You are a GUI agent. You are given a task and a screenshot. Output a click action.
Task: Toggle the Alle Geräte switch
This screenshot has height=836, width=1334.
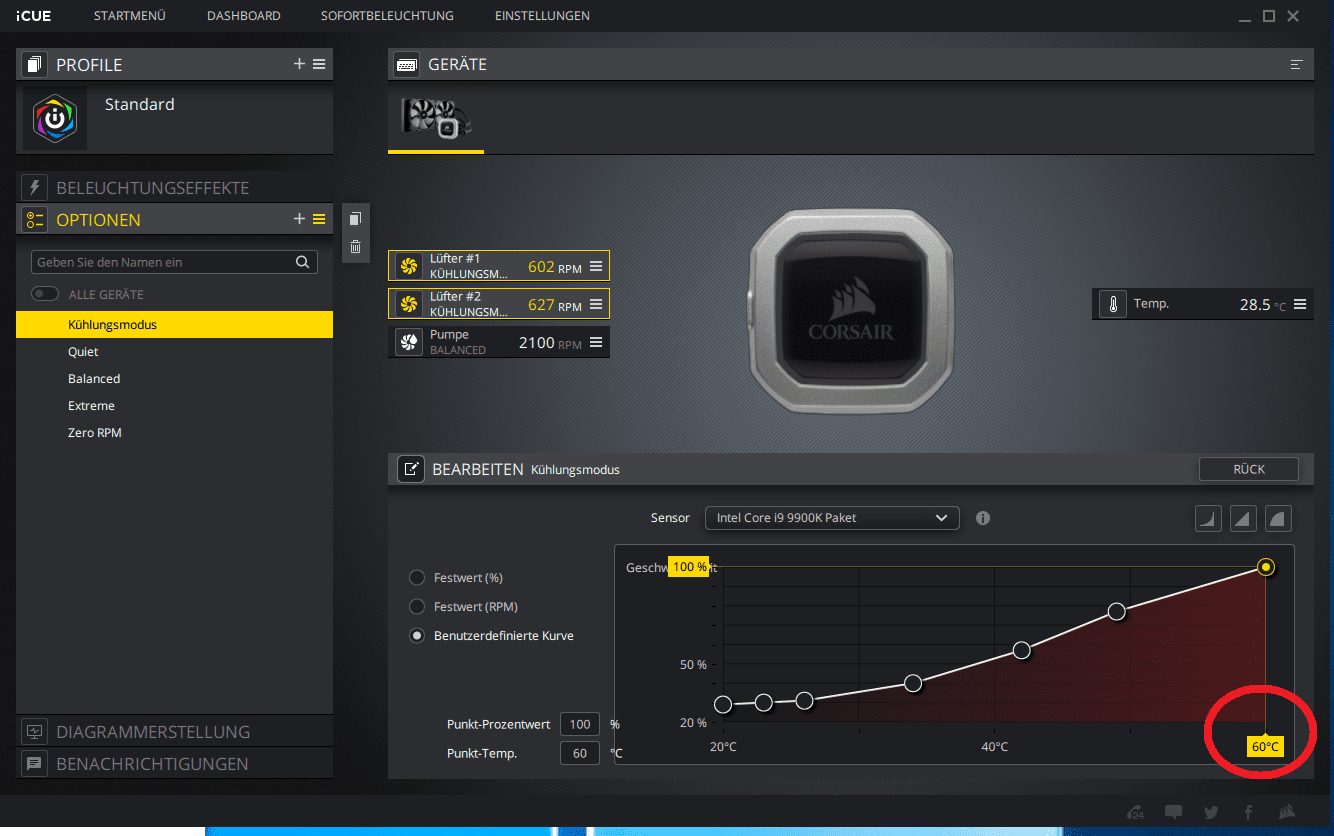point(45,294)
